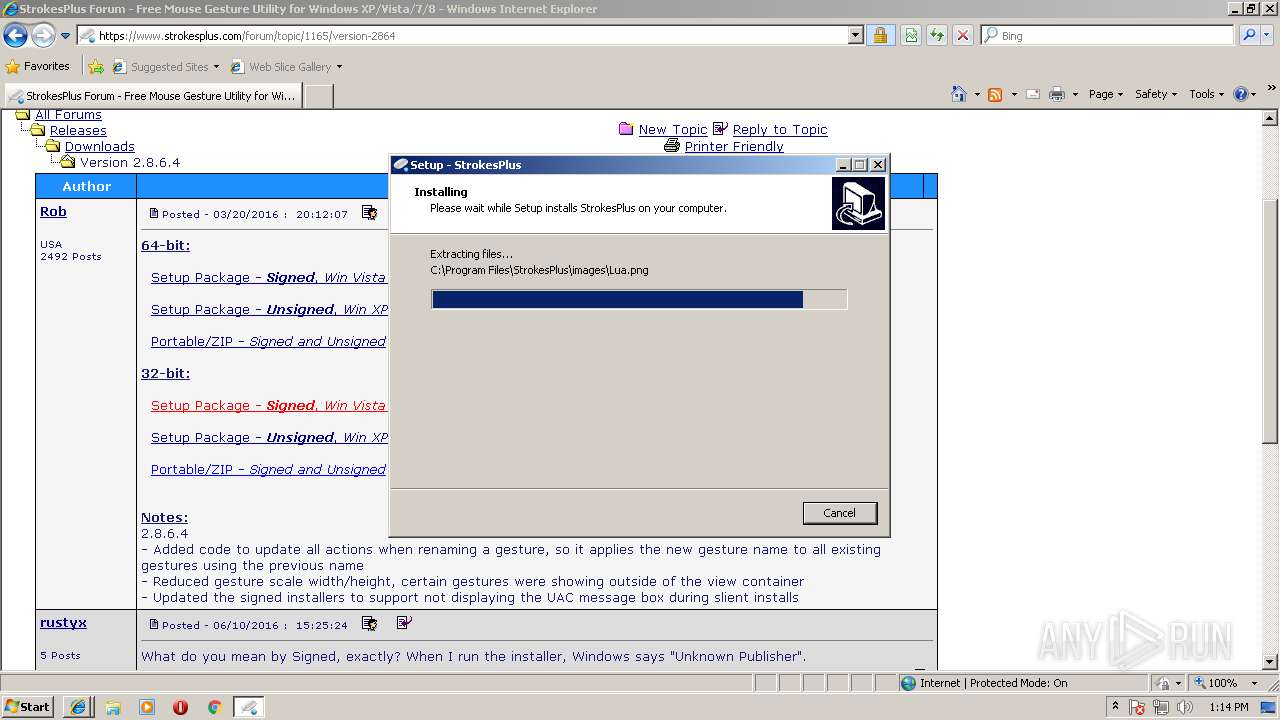Open the Opera taskbar icon
1280x720 pixels.
pos(180,707)
